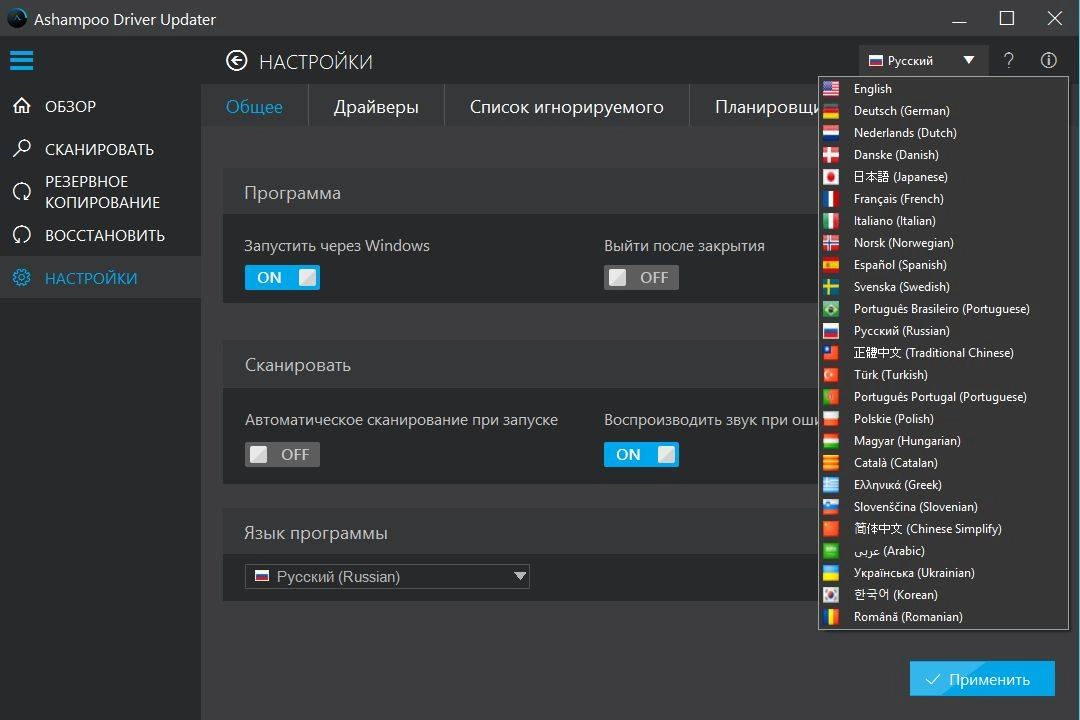
Task: Click the Swedish flag icon
Action: [831, 287]
